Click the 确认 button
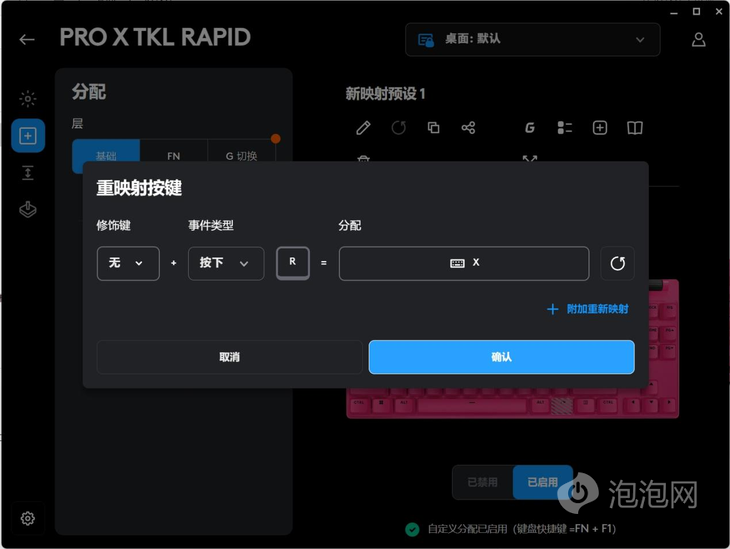This screenshot has width=730, height=549. point(501,357)
